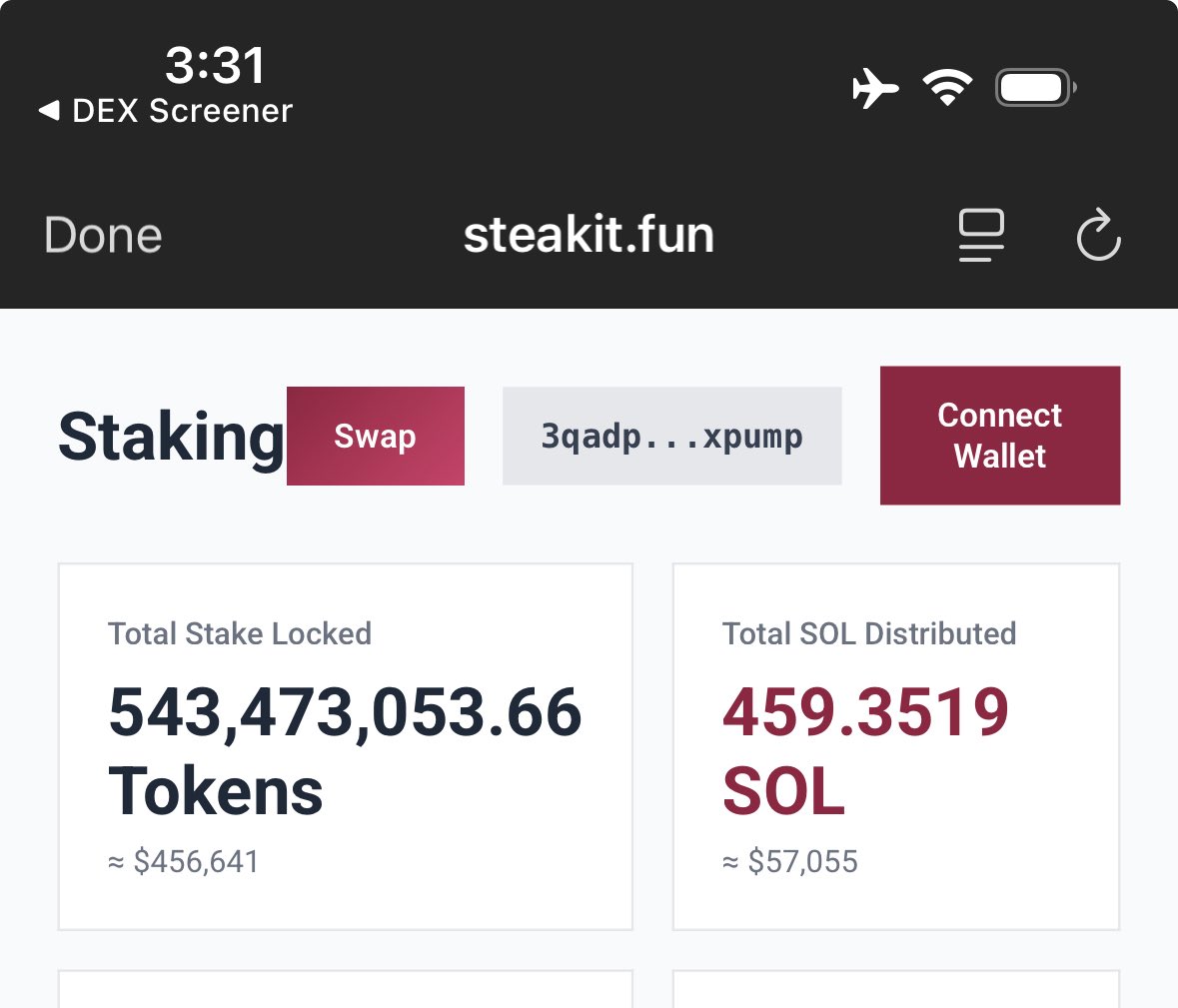1178x1008 pixels.
Task: Tap the ≈ $456,641 estimate
Action: (183, 861)
